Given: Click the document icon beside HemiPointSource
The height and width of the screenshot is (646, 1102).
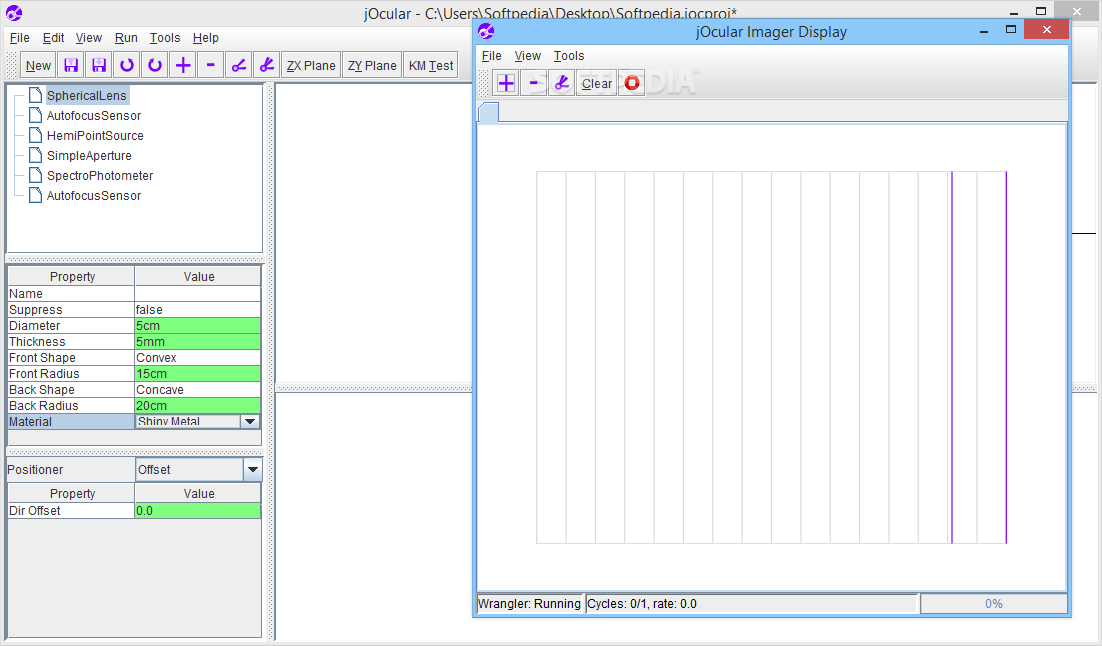Looking at the screenshot, I should 35,136.
